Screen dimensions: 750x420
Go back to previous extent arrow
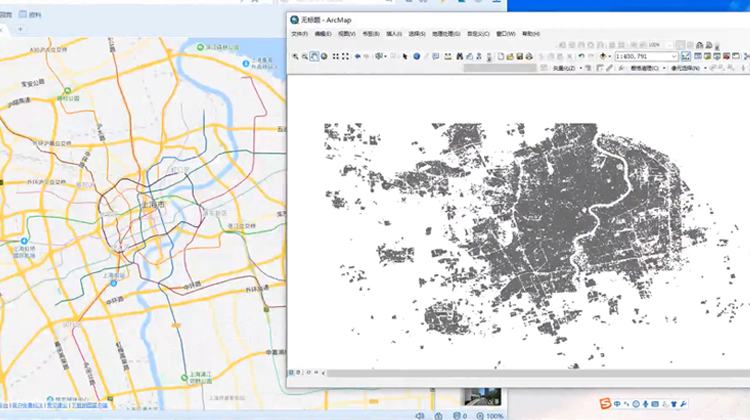[x=358, y=56]
